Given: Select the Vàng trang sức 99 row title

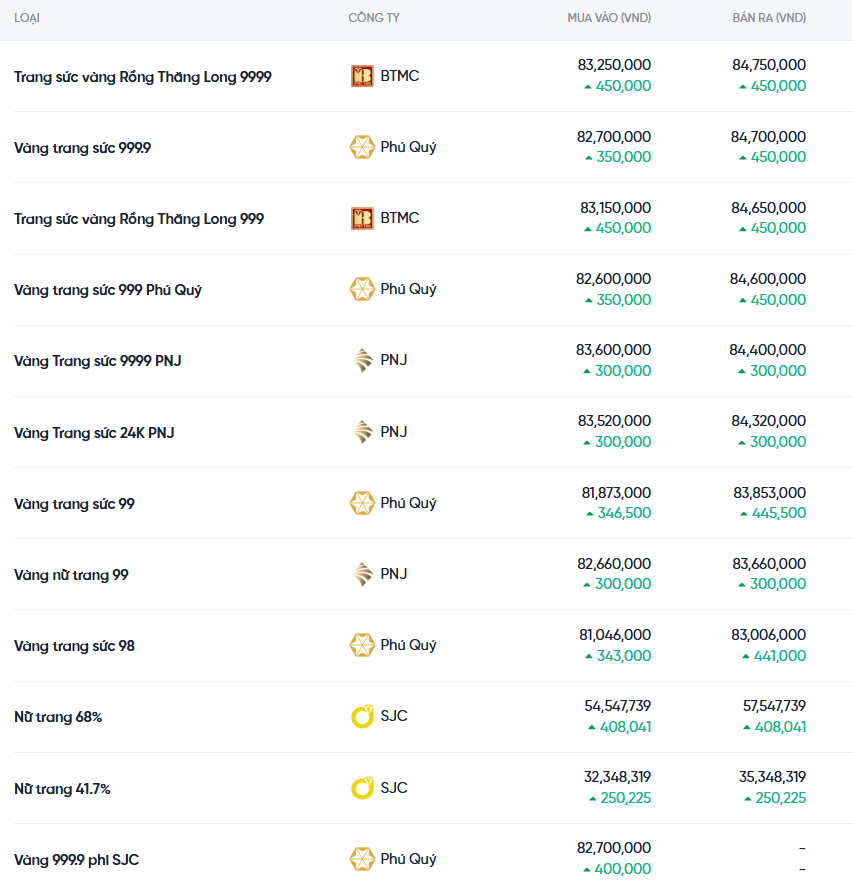Looking at the screenshot, I should coord(74,504).
